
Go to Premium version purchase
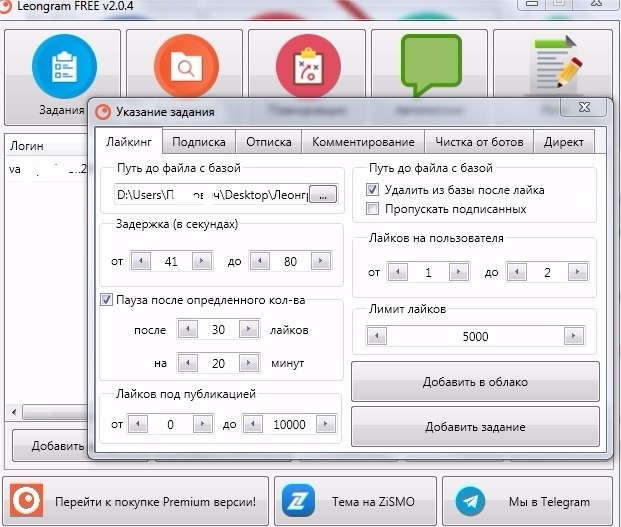pos(135,501)
